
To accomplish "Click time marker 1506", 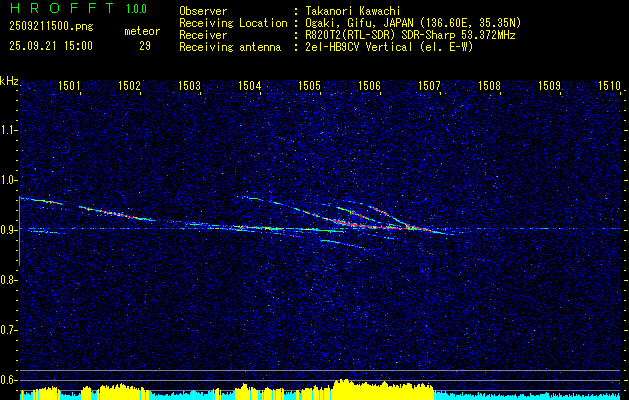I will [x=369, y=85].
